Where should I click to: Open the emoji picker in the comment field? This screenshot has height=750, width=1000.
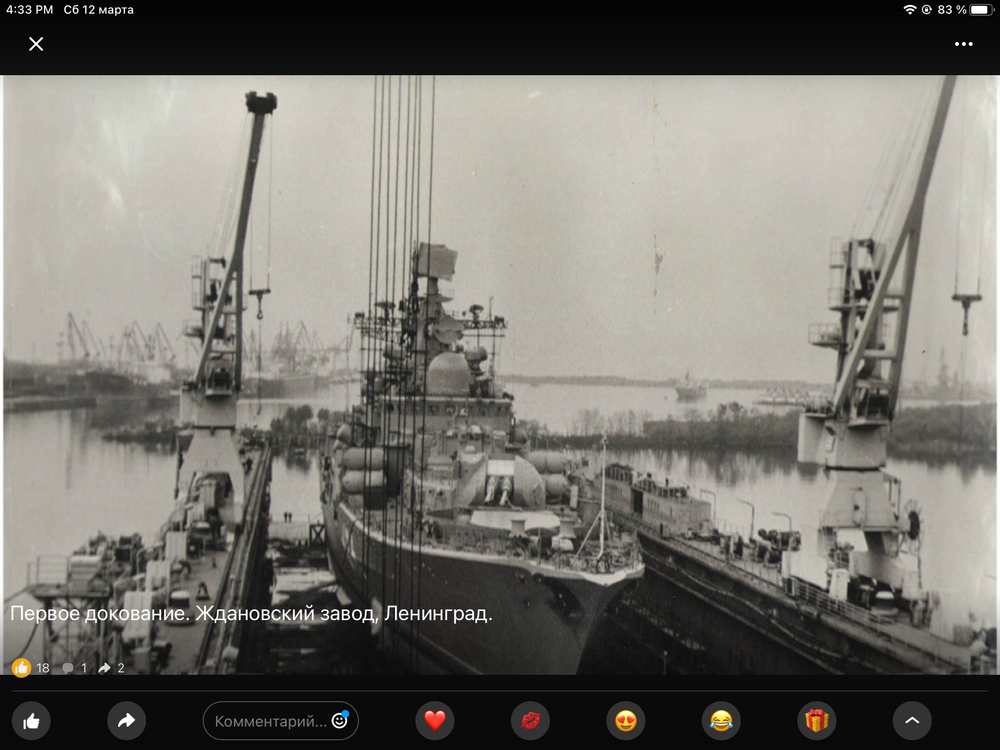(340, 720)
